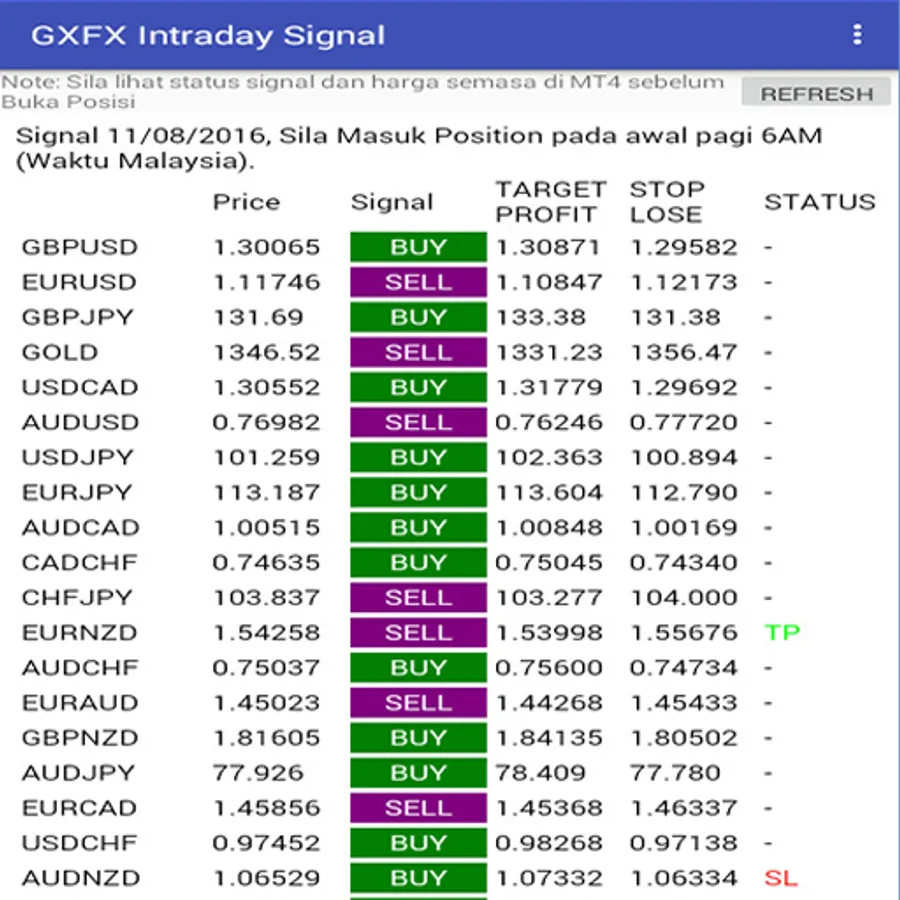The height and width of the screenshot is (900, 900).
Task: Select the EURAUD pair name
Action: [80, 703]
